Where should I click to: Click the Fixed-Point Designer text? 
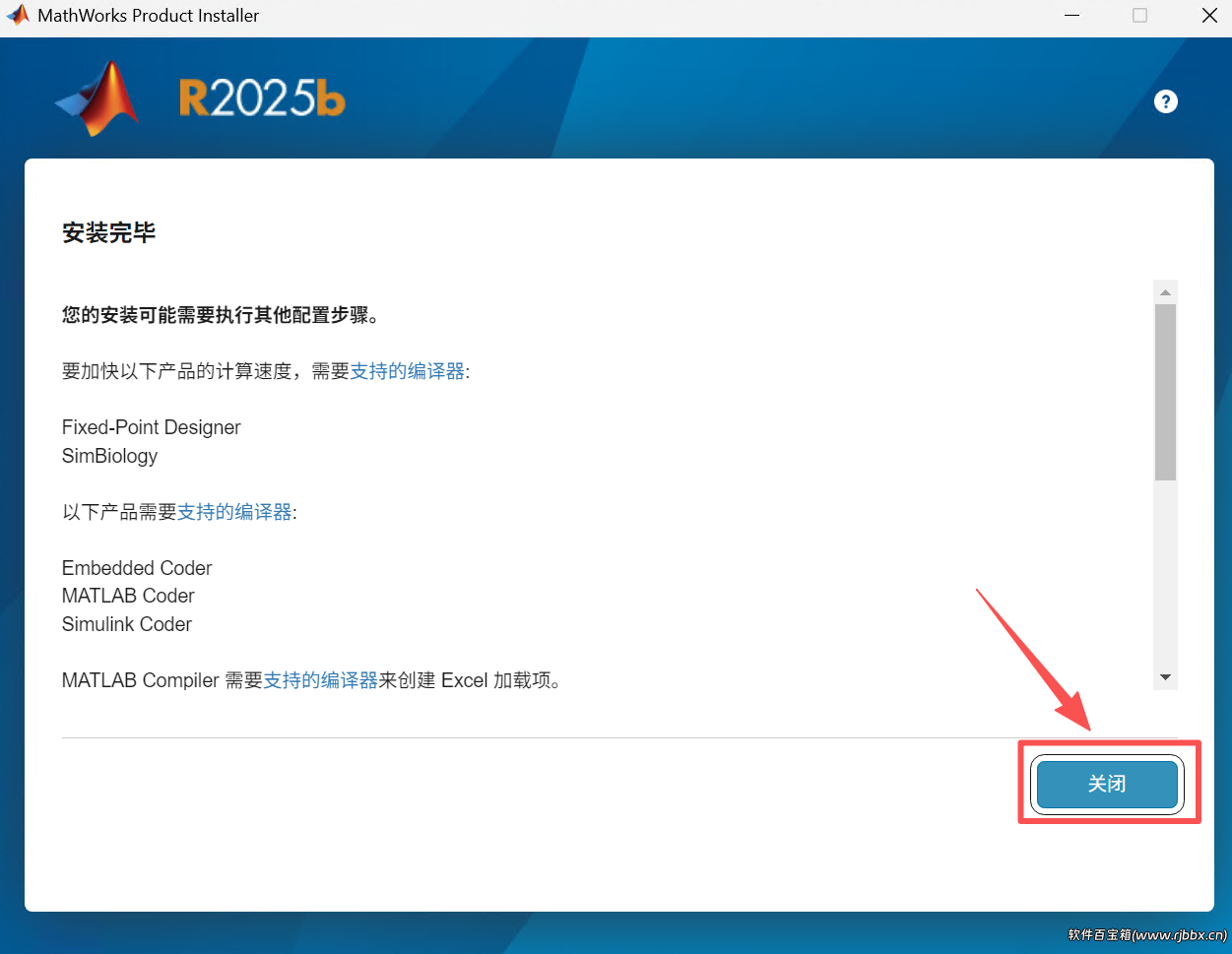click(x=151, y=427)
